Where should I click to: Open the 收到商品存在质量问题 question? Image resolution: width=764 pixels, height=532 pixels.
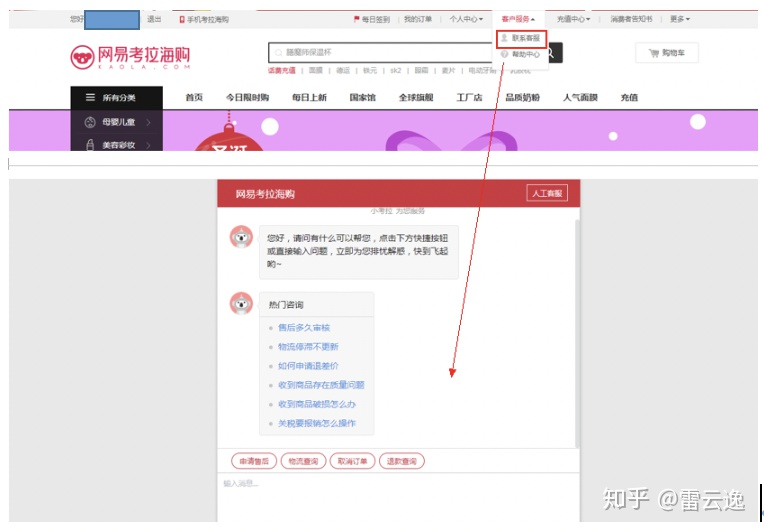(x=321, y=385)
